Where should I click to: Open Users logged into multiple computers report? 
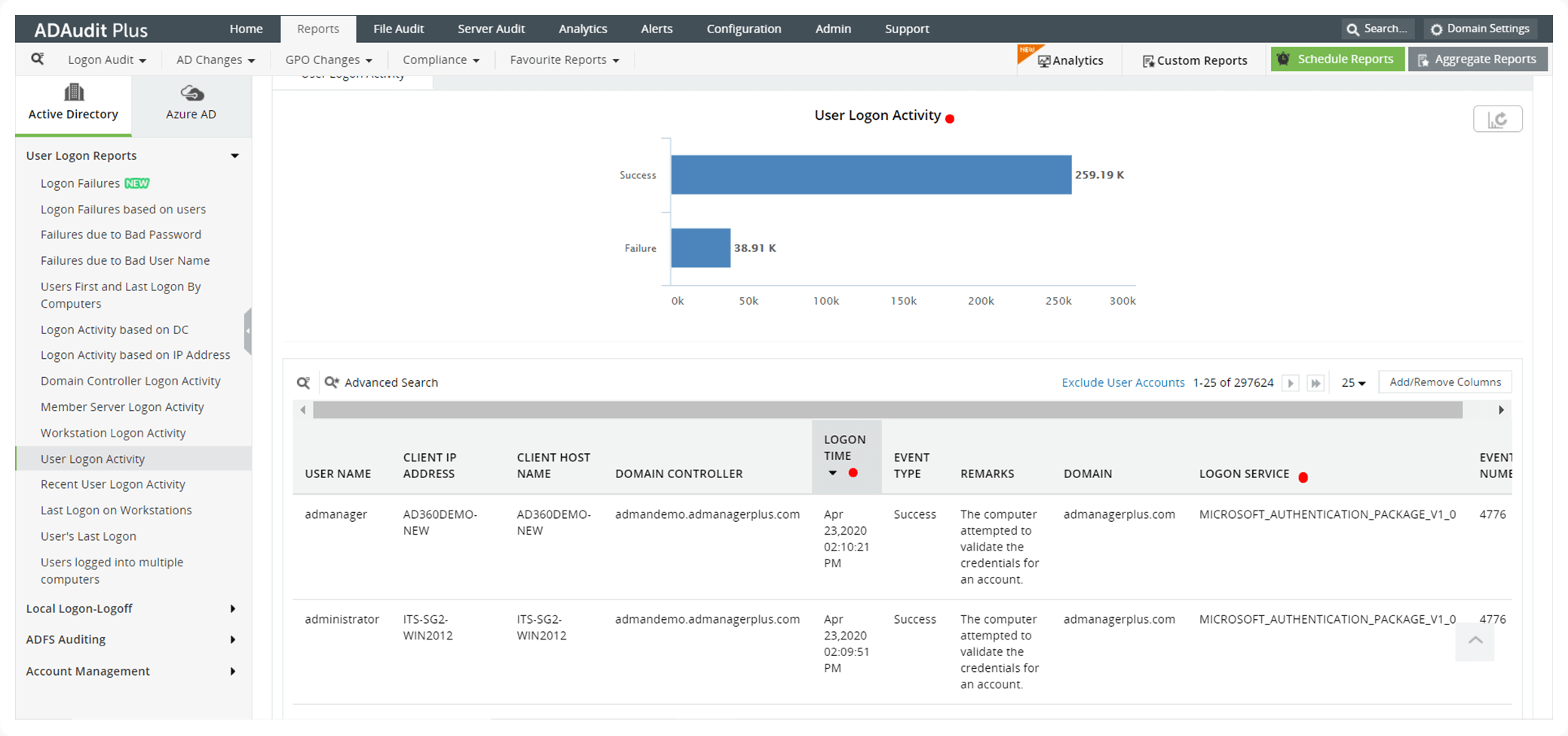click(x=112, y=571)
